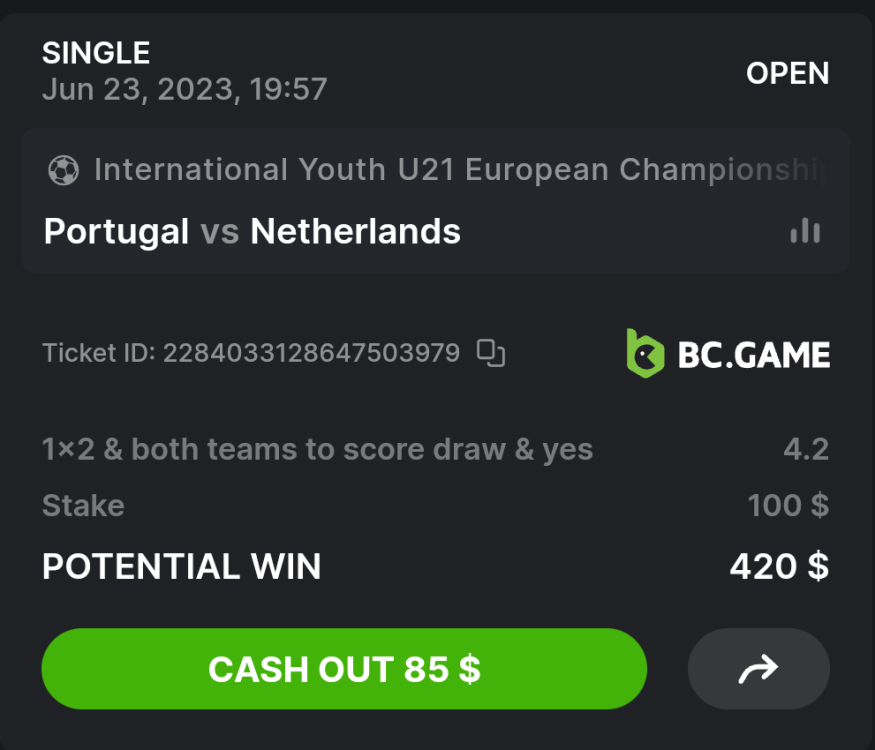
Task: Click the POTENTIAL WIN label
Action: pos(181,567)
